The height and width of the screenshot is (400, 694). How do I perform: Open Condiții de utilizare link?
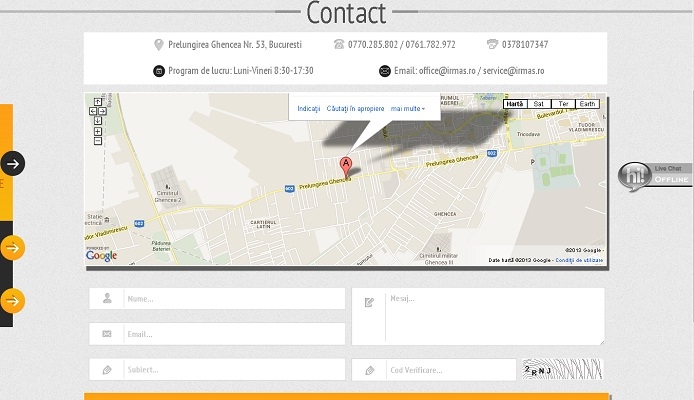(x=579, y=260)
